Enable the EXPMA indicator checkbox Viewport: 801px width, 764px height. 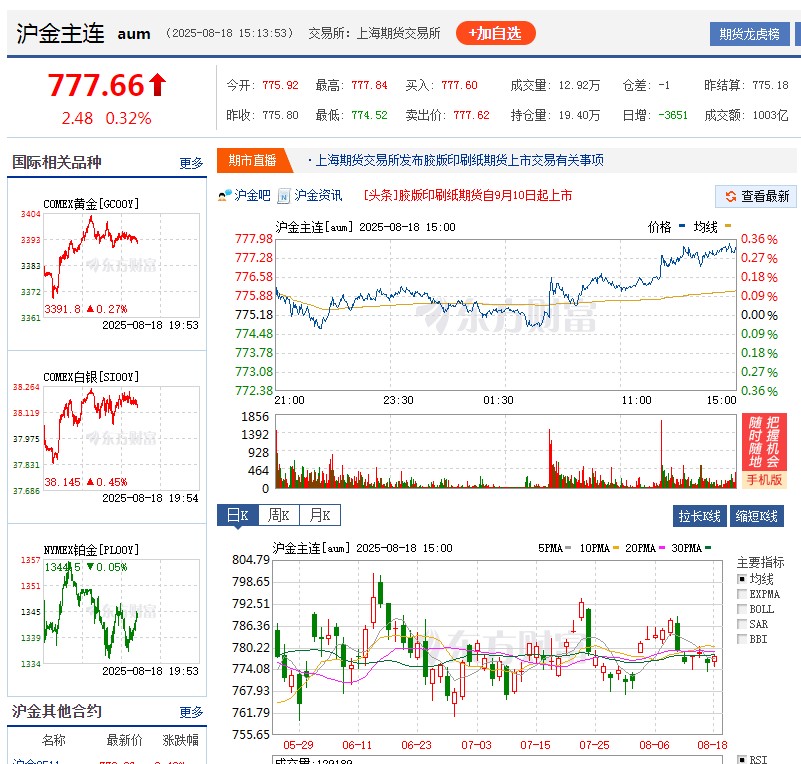(741, 593)
